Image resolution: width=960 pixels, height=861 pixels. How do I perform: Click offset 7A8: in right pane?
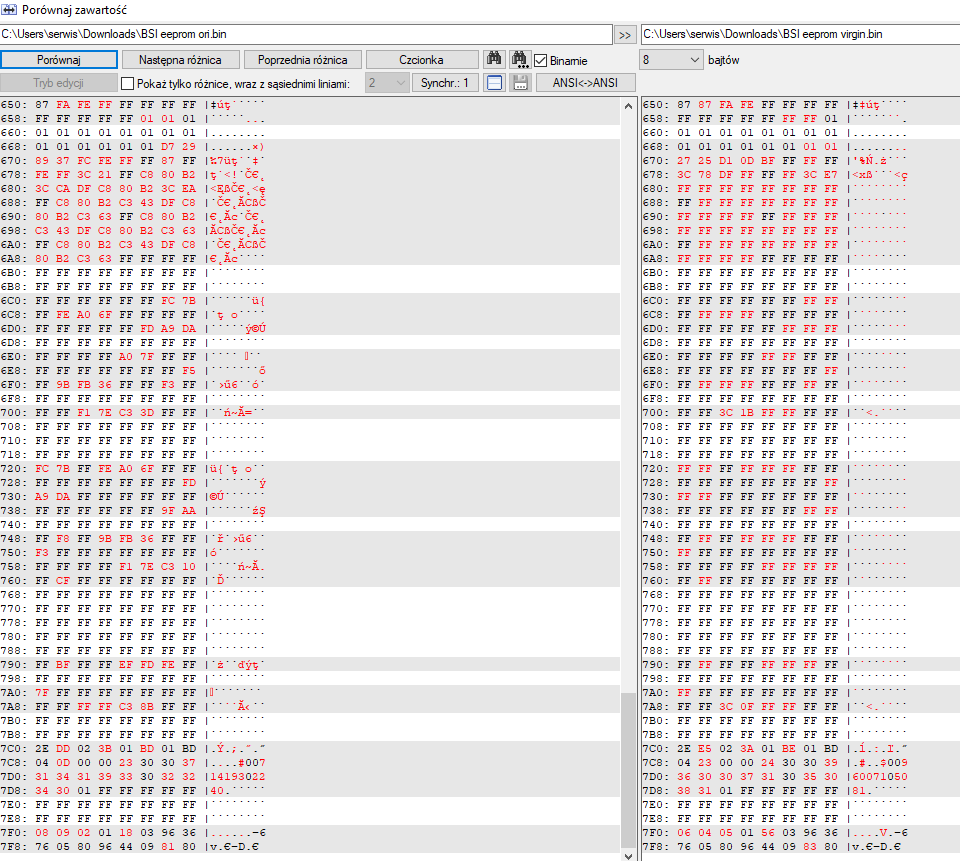656,707
